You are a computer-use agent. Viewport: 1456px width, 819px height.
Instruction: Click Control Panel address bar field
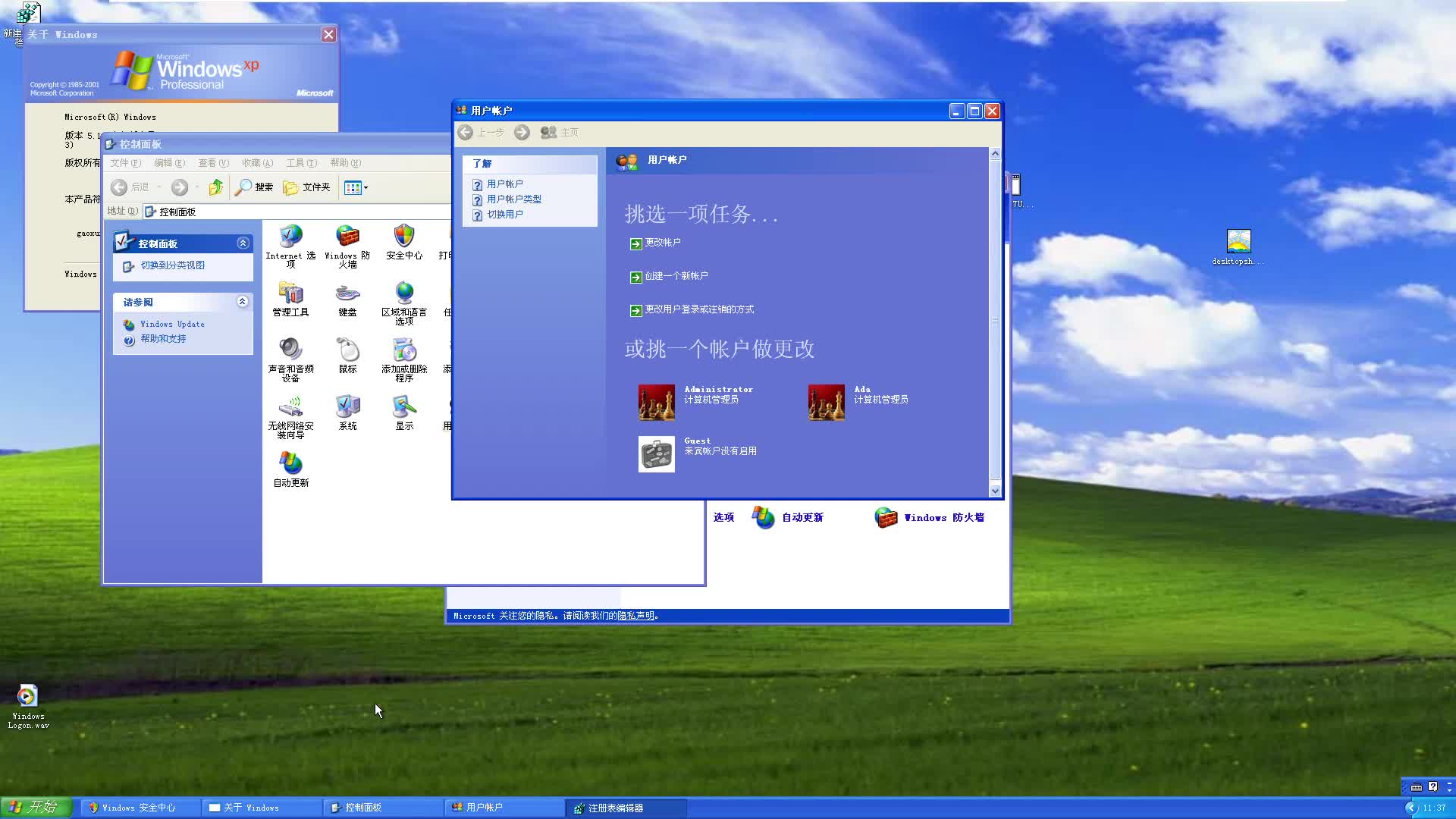point(296,212)
